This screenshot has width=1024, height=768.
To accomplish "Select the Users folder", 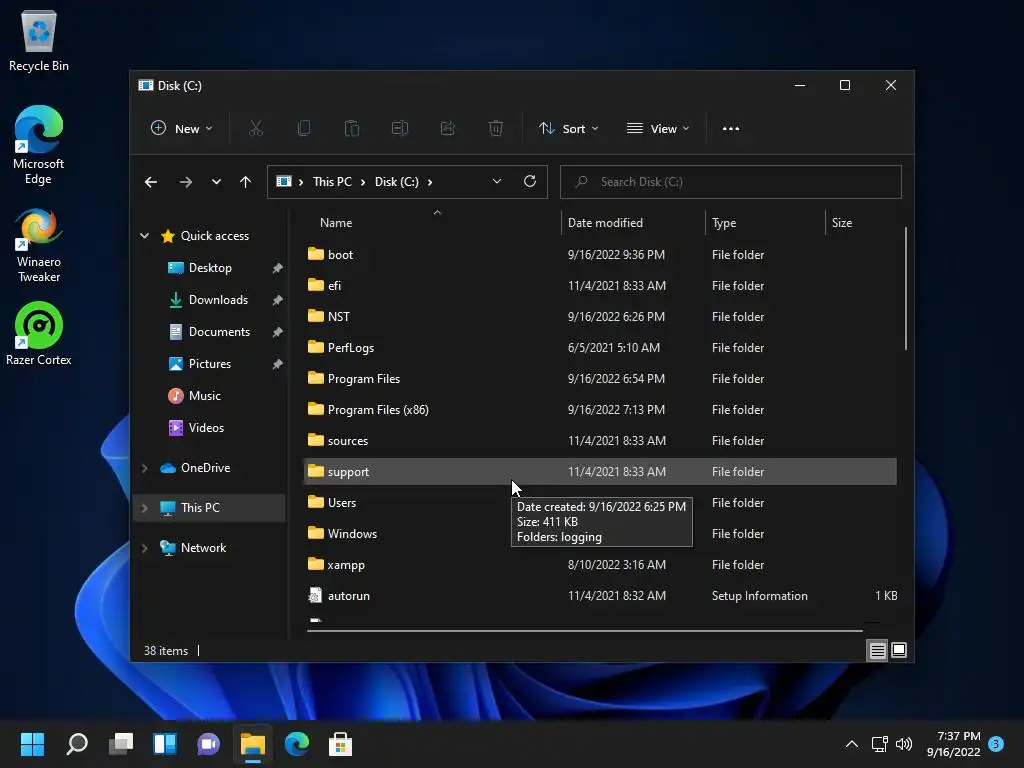I will tap(600, 503).
